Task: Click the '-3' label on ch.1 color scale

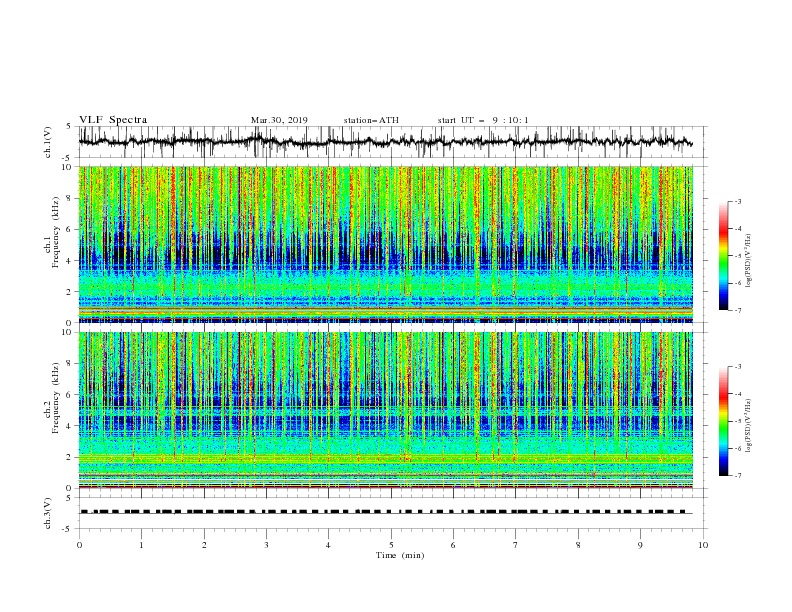Action: 737,201
